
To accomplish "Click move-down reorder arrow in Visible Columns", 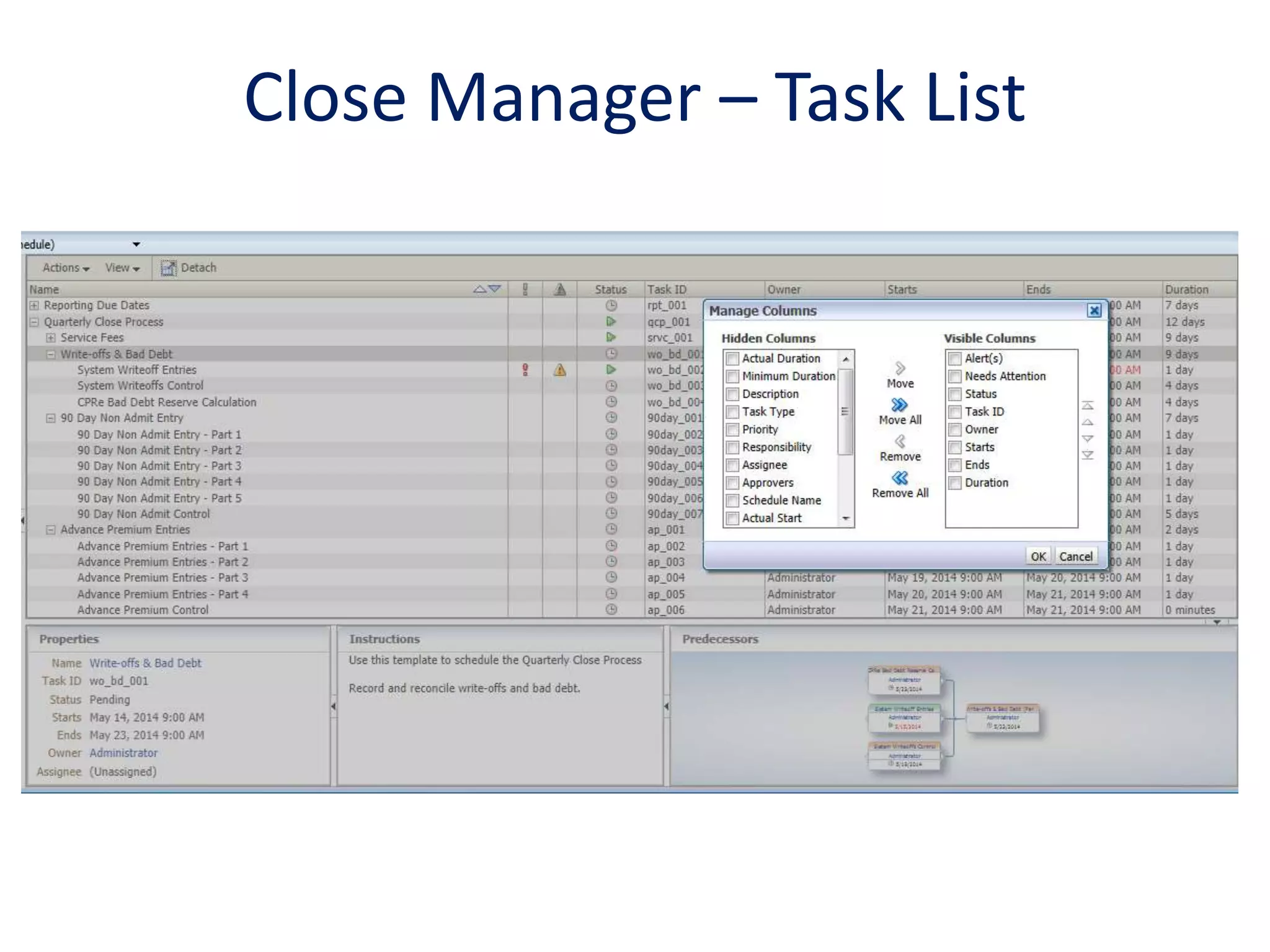I will [x=1088, y=438].
